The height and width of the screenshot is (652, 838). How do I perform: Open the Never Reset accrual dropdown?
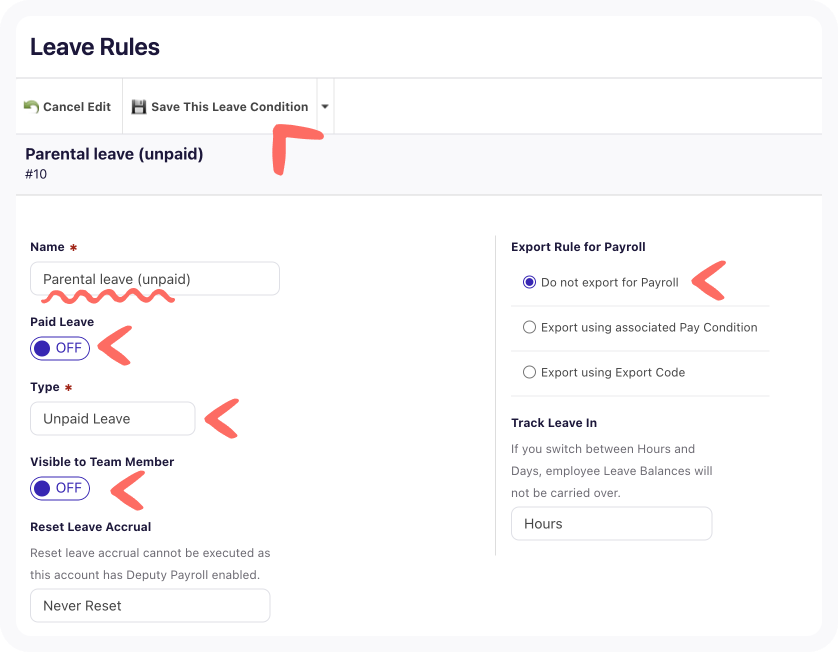(150, 606)
